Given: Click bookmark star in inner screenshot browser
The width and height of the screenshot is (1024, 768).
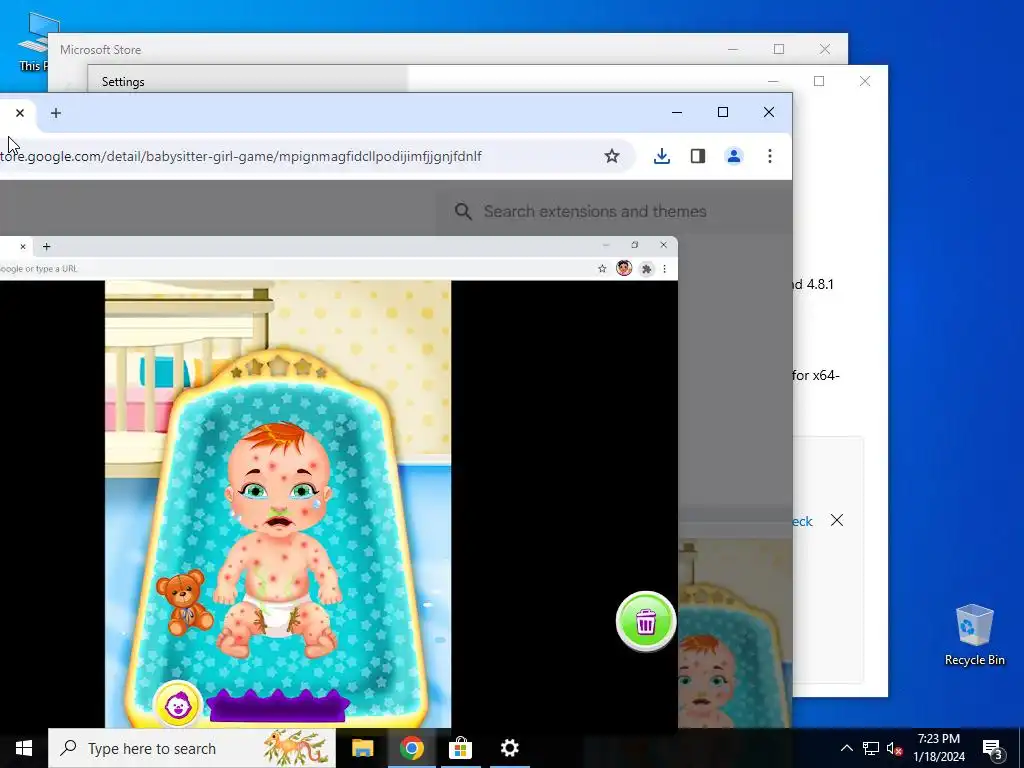Looking at the screenshot, I should (x=602, y=268).
